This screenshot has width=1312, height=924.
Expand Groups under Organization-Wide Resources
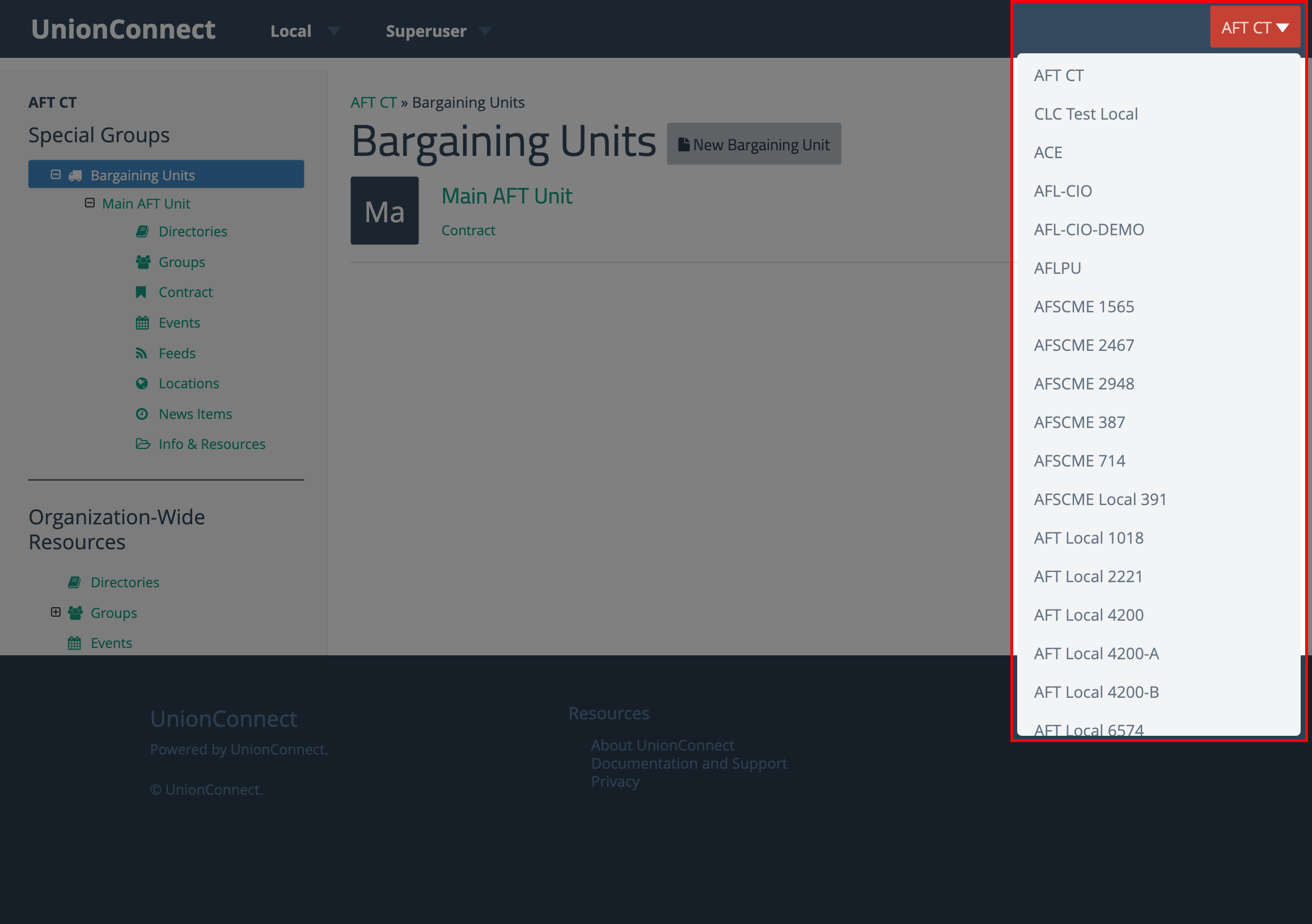coord(56,612)
